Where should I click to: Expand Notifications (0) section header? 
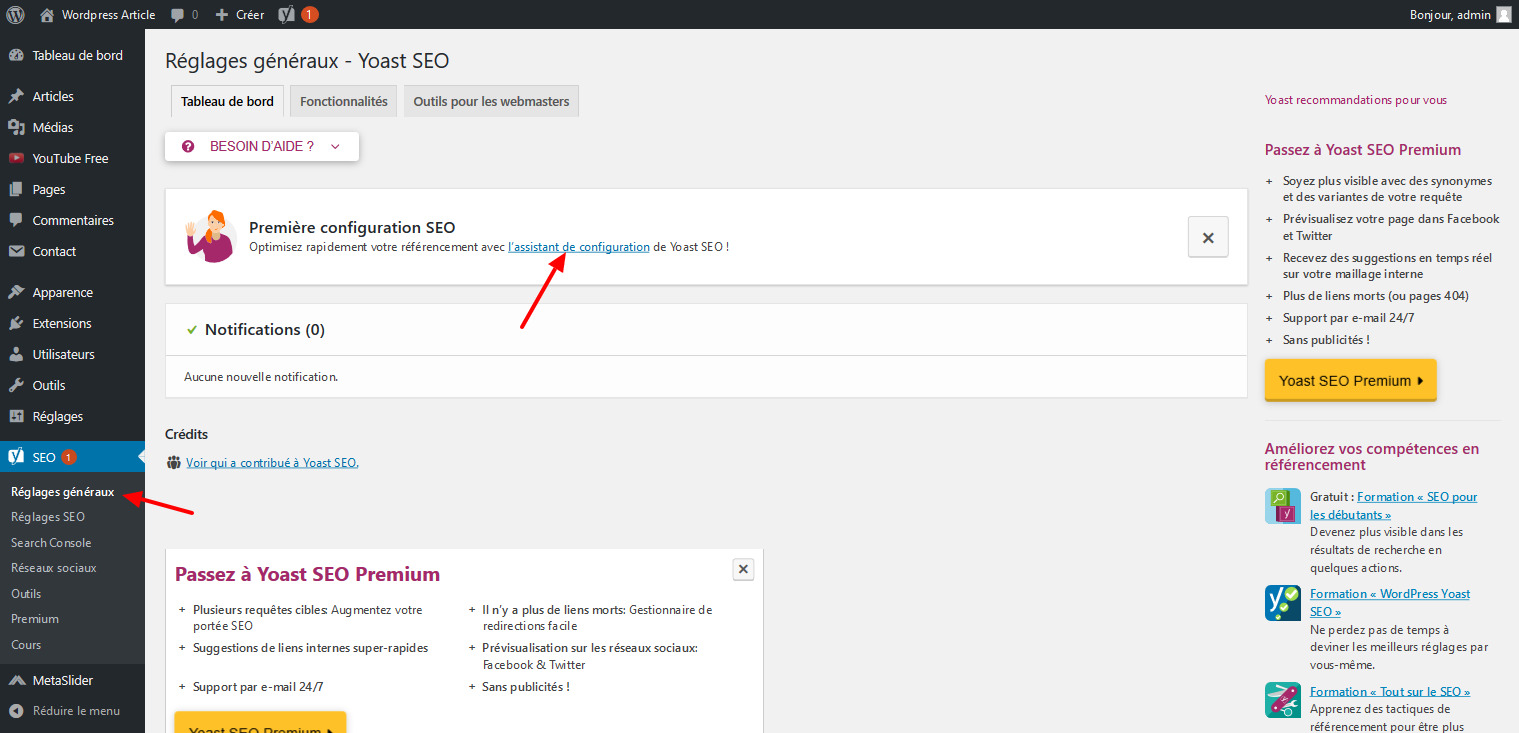[x=706, y=330]
